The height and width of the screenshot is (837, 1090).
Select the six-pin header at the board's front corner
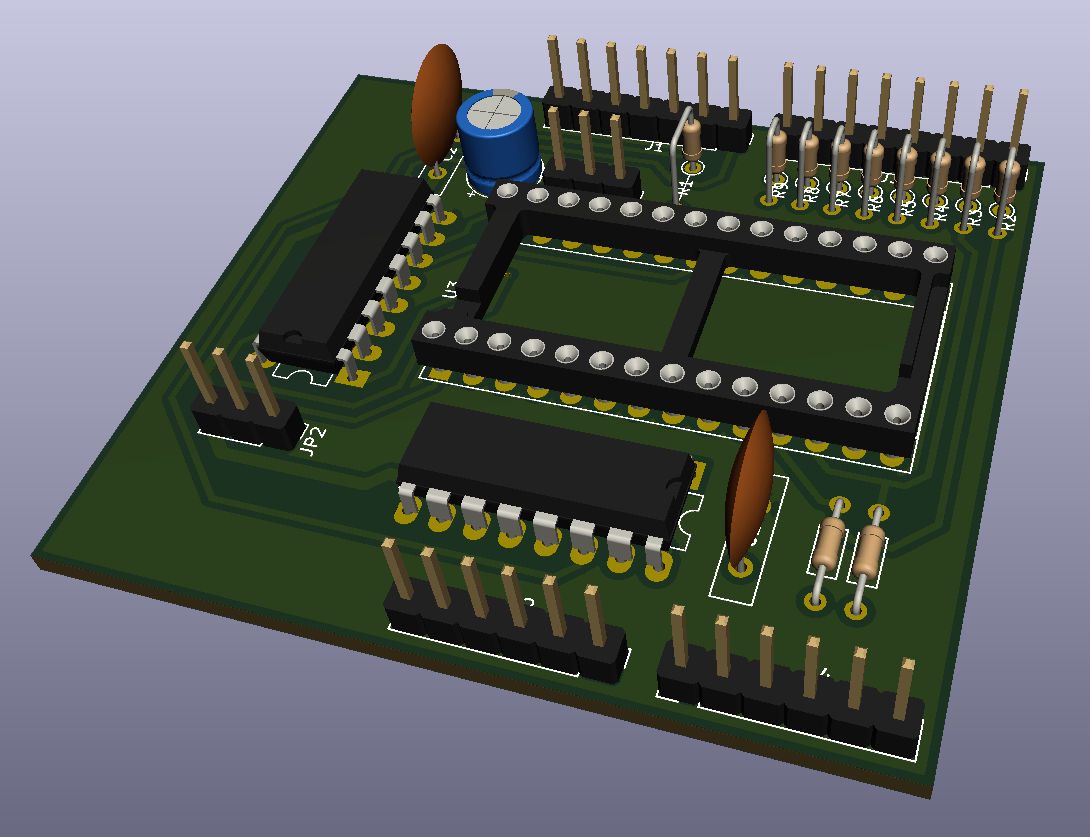(789, 685)
